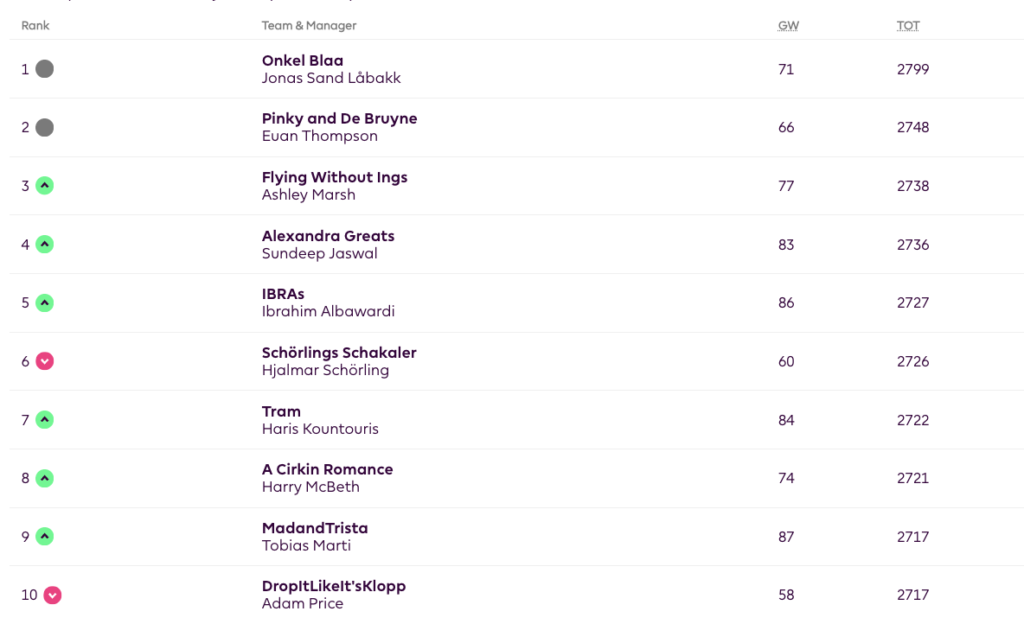The image size is (1024, 624).
Task: Open the Alexandra Greats team link
Action: pos(328,236)
